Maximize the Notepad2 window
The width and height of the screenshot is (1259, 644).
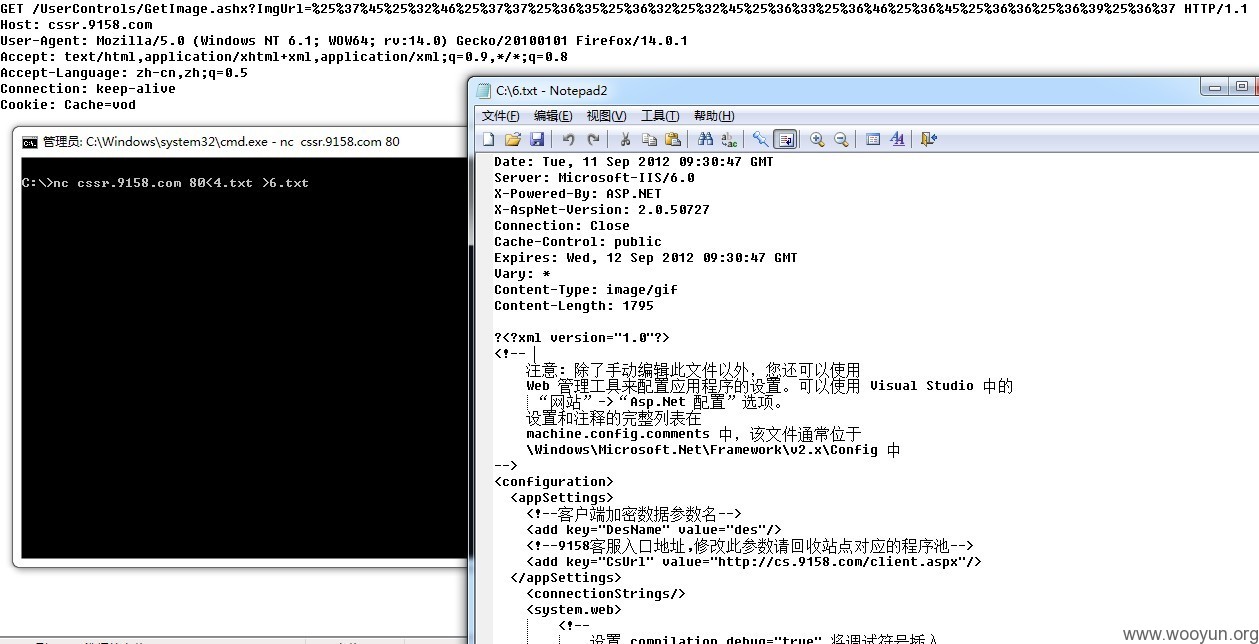click(1242, 87)
